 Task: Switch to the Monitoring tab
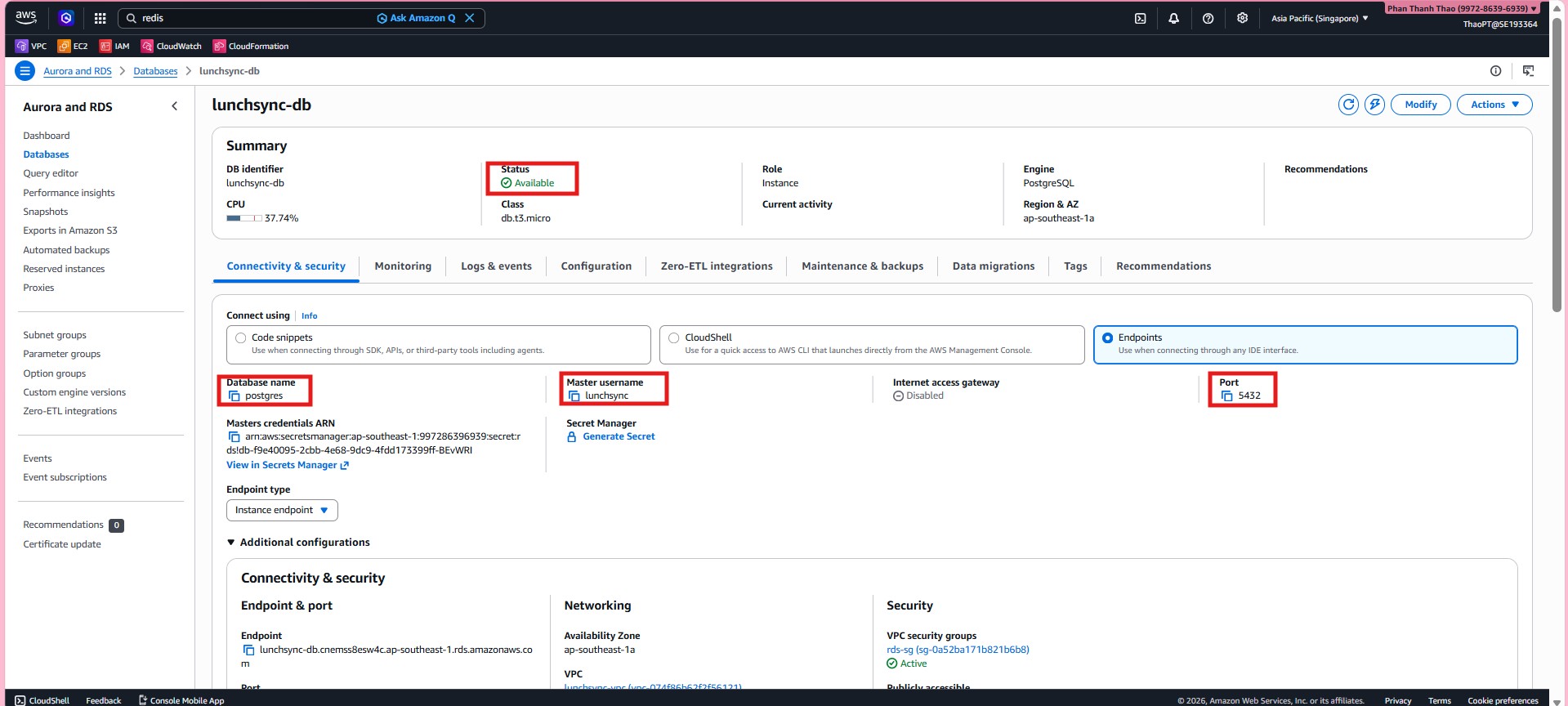click(403, 266)
